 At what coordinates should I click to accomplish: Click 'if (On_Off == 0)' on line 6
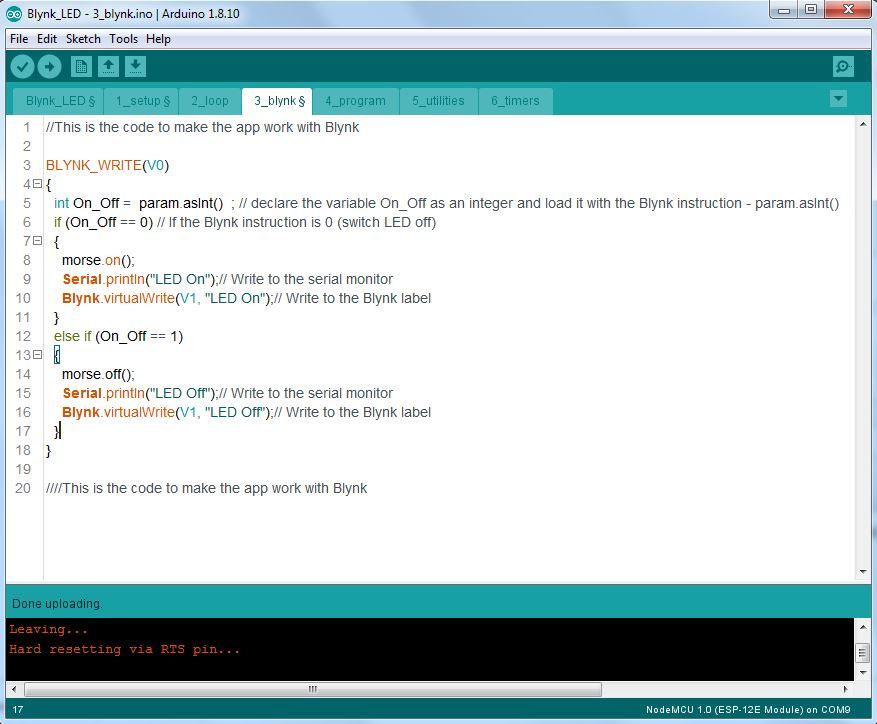point(103,222)
